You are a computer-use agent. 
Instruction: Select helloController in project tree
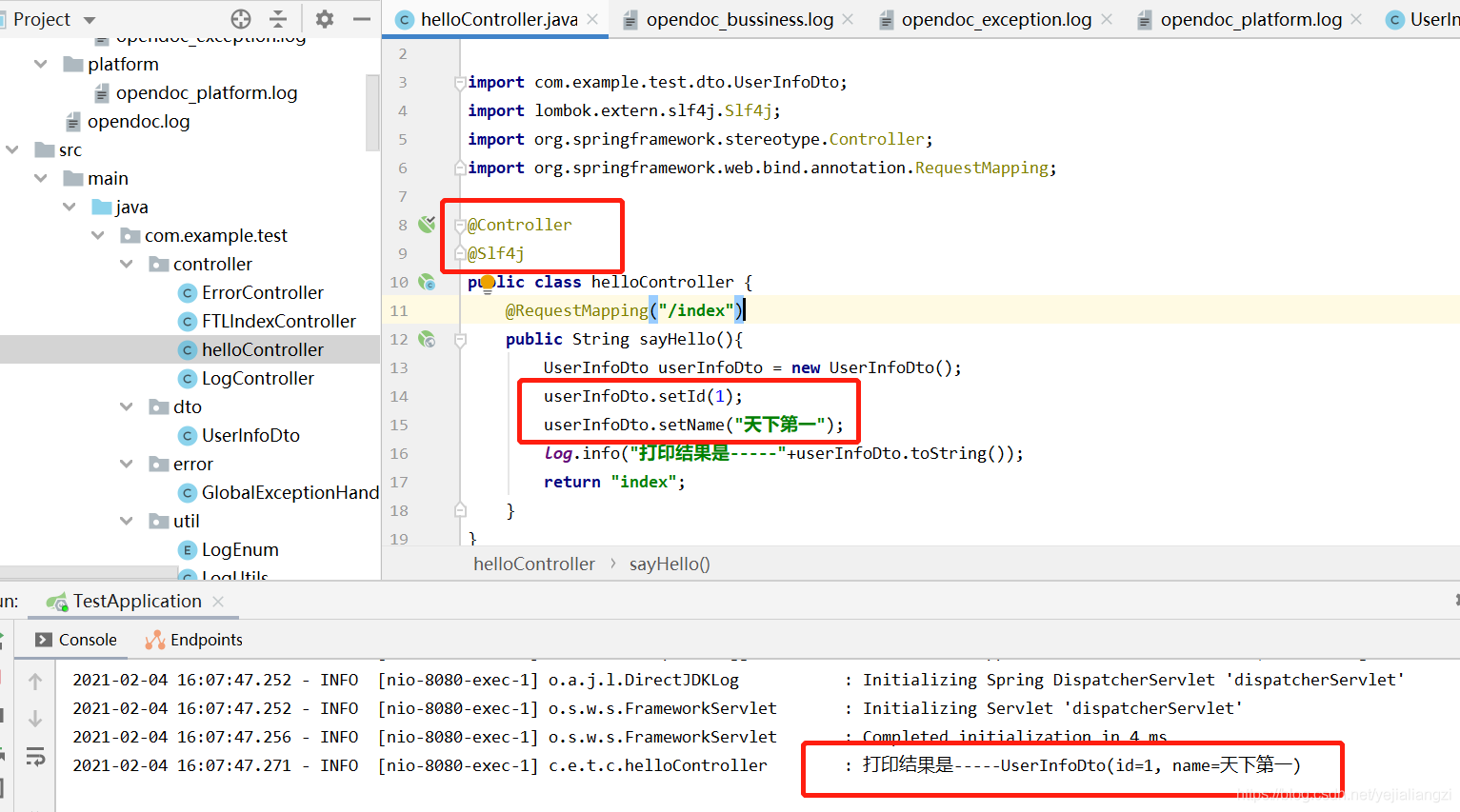[x=262, y=349]
